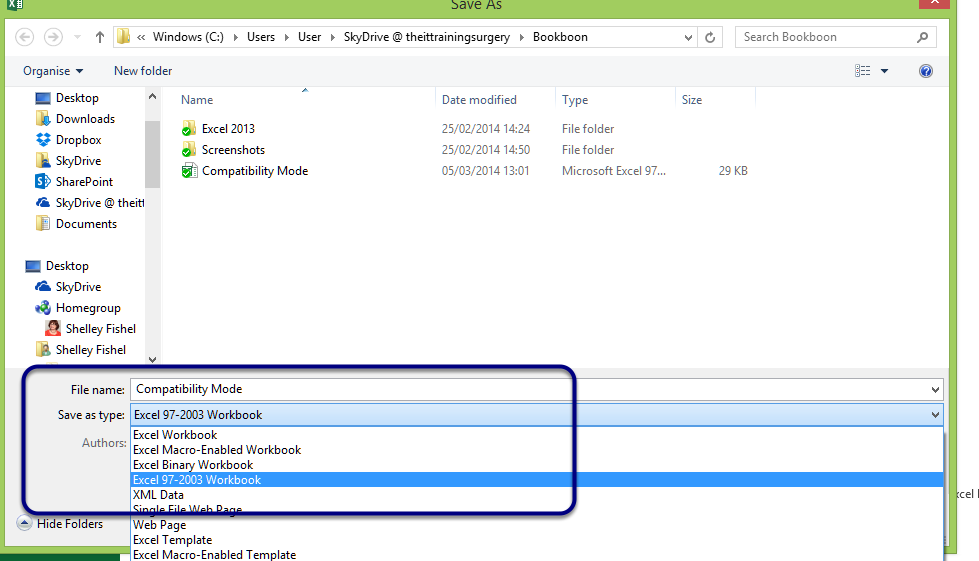Sort files by the Size column

692,100
